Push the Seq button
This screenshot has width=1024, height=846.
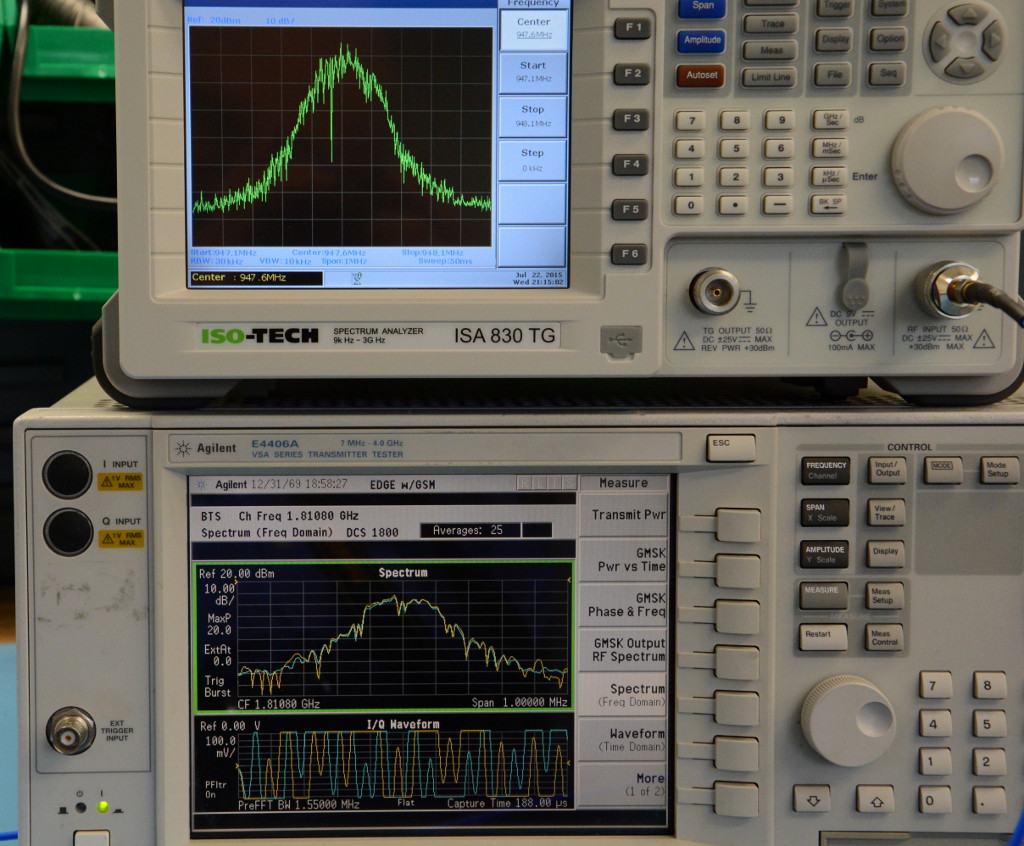pos(888,74)
